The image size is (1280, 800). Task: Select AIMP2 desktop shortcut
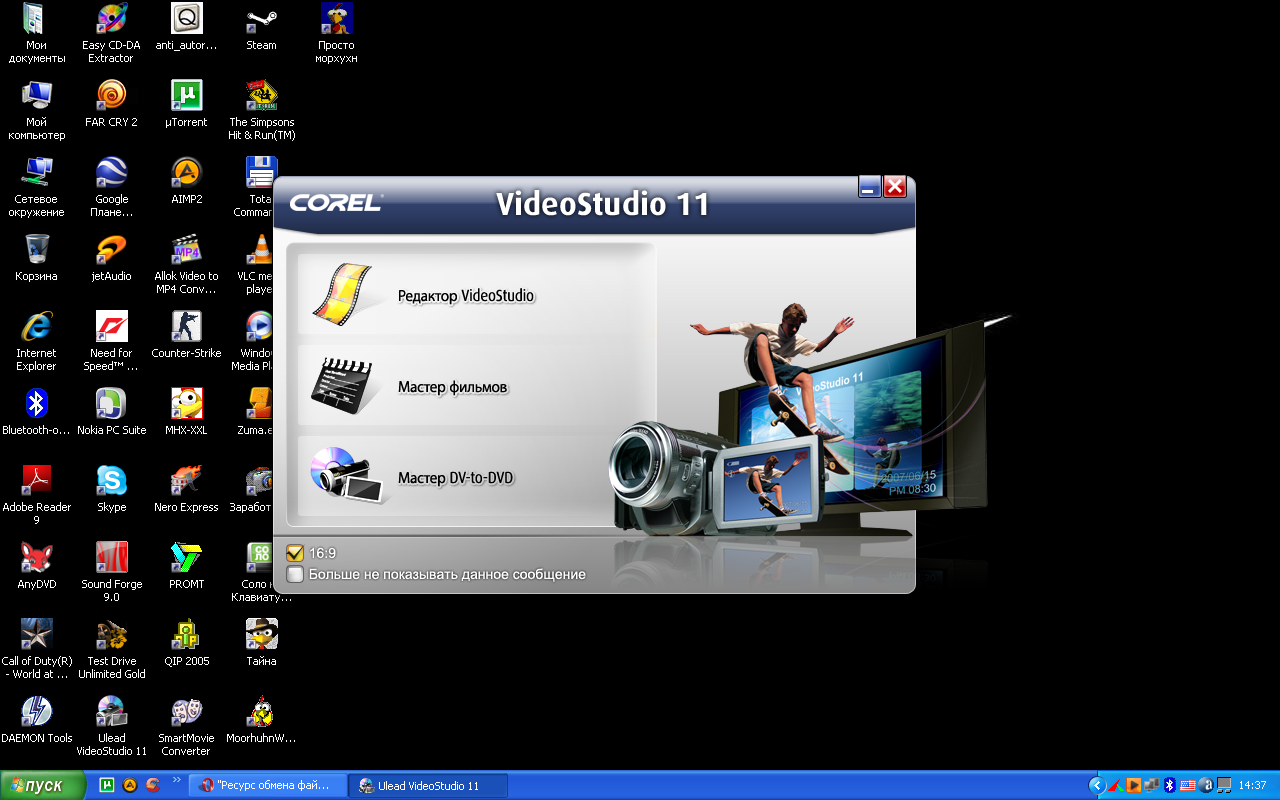click(x=186, y=181)
